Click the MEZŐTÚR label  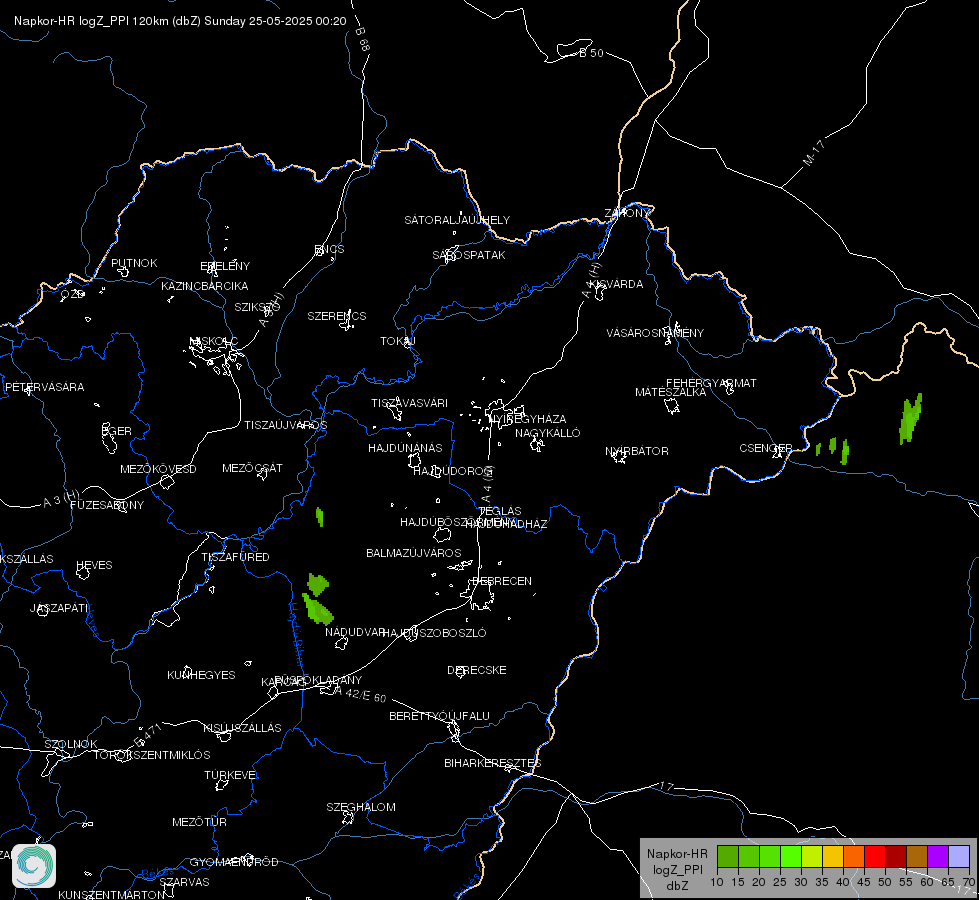(x=199, y=822)
